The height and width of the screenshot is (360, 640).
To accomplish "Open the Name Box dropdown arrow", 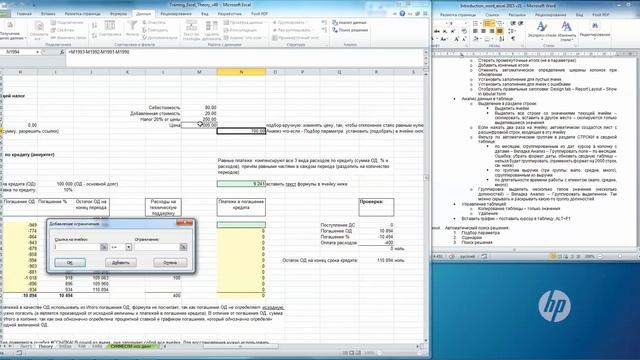I will click(38, 52).
